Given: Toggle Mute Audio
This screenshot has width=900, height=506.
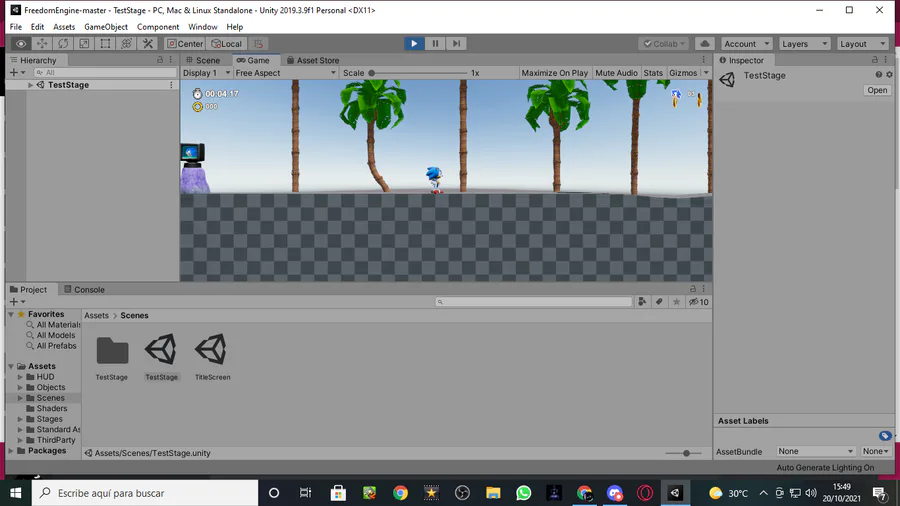Looking at the screenshot, I should pyautogui.click(x=616, y=73).
